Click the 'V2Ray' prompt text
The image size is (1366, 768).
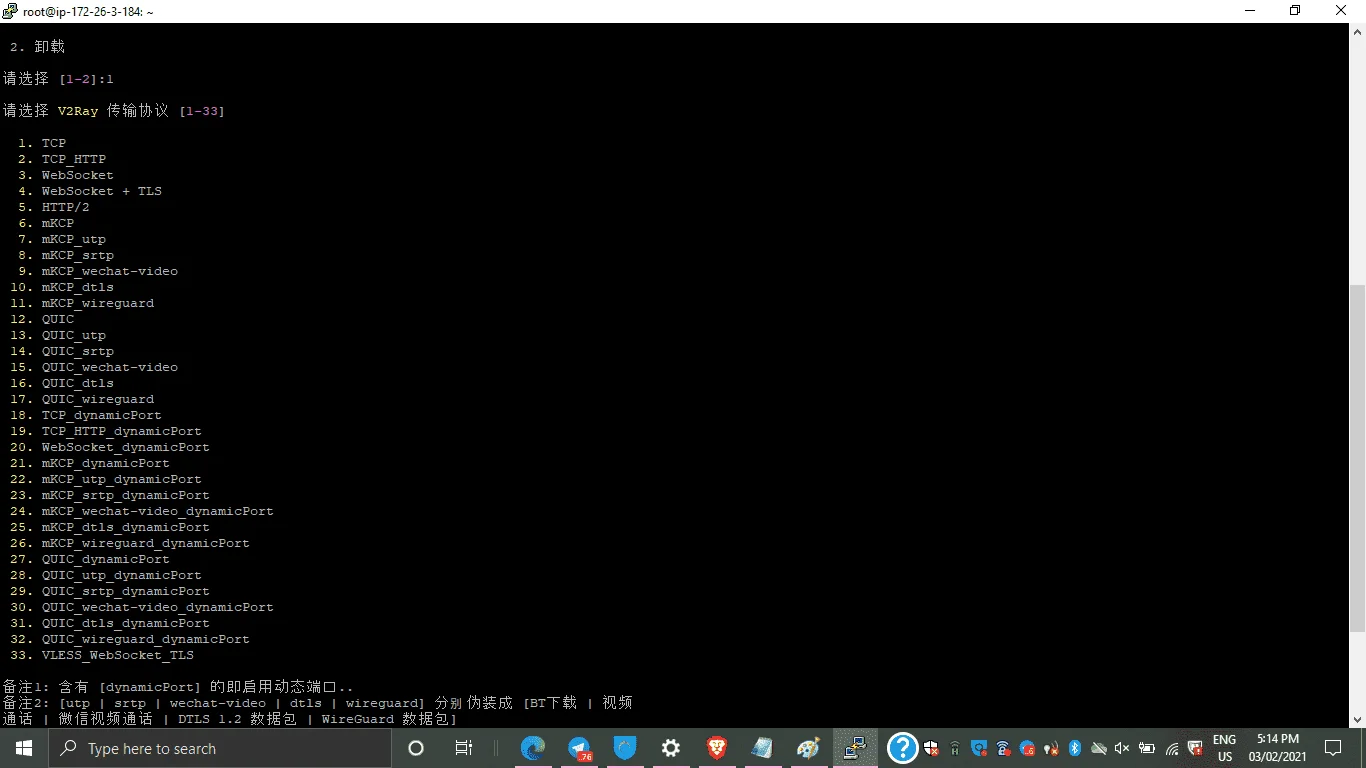tap(78, 111)
